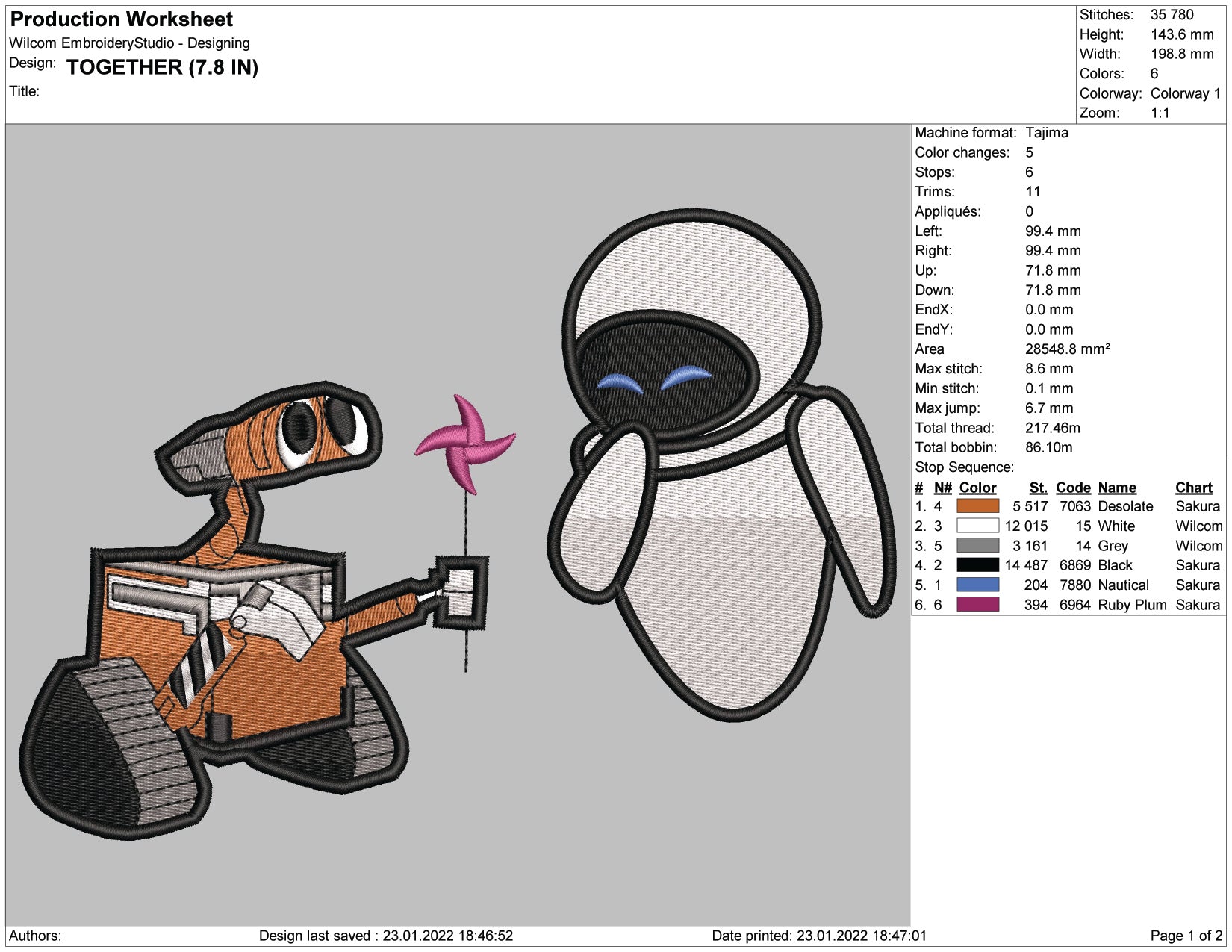The image size is (1232, 952).
Task: Click the total thread value '217.46m'
Action: (x=1052, y=428)
